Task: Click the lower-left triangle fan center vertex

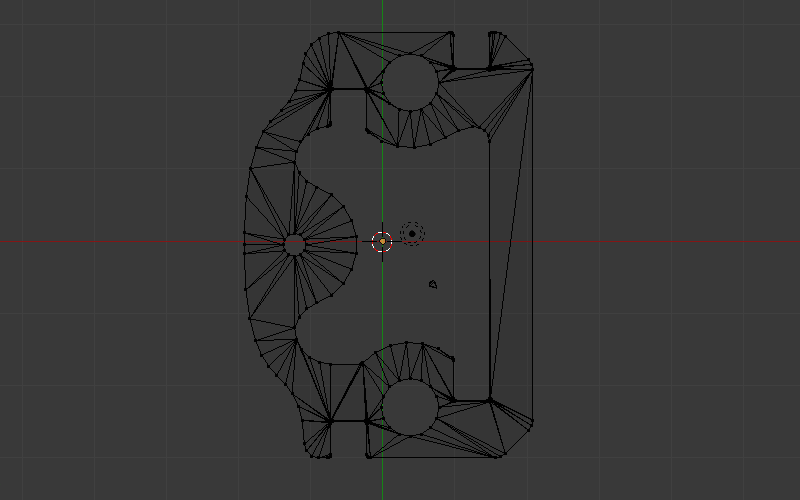Action: pyautogui.click(x=330, y=422)
